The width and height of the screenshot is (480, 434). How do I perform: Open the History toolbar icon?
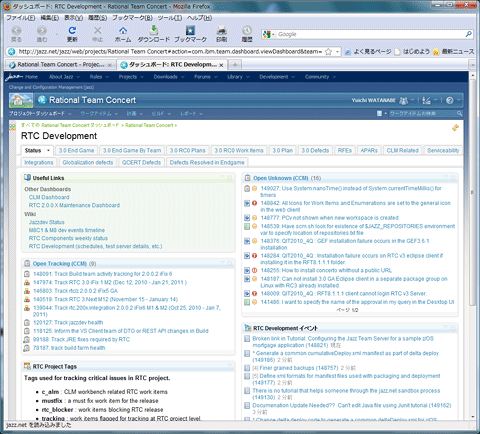(x=247, y=34)
